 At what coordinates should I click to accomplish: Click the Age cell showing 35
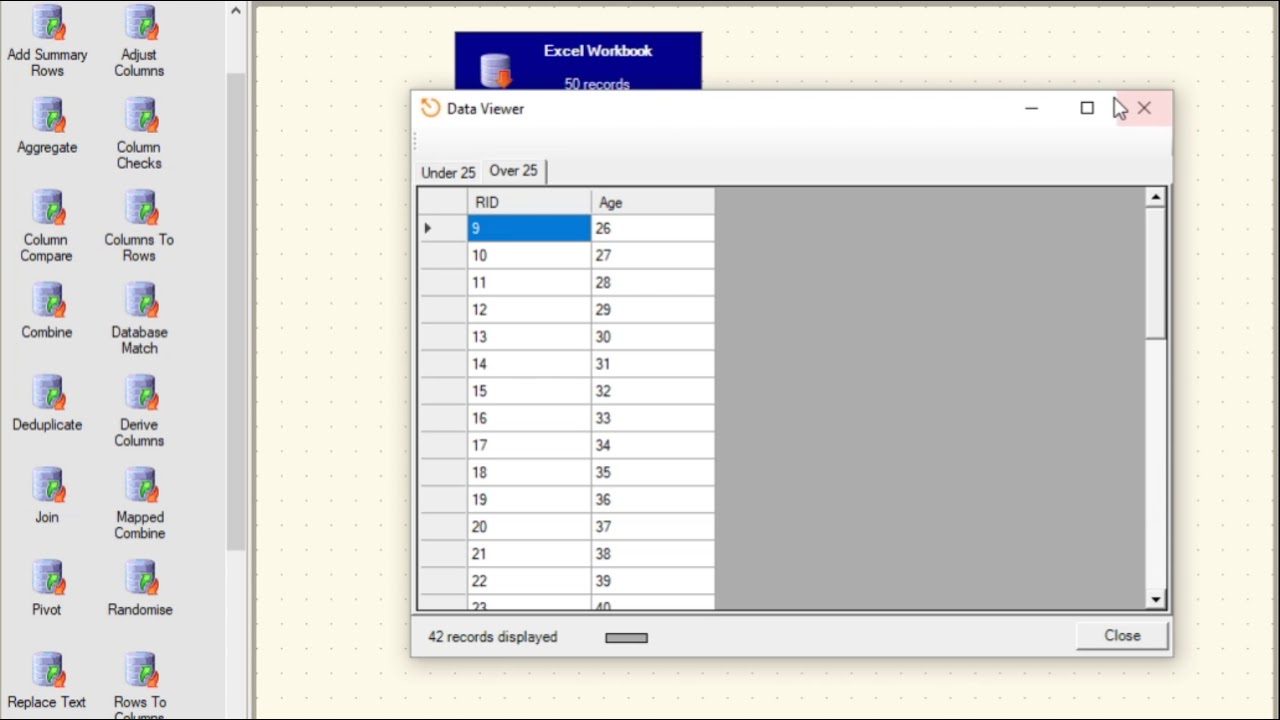pyautogui.click(x=653, y=472)
